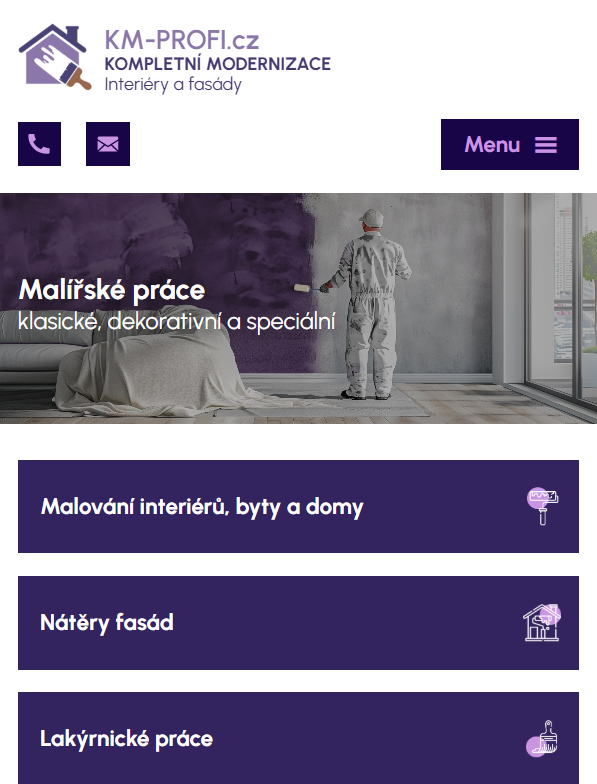
Task: Open the Nátěry fasád section
Action: (x=298, y=623)
